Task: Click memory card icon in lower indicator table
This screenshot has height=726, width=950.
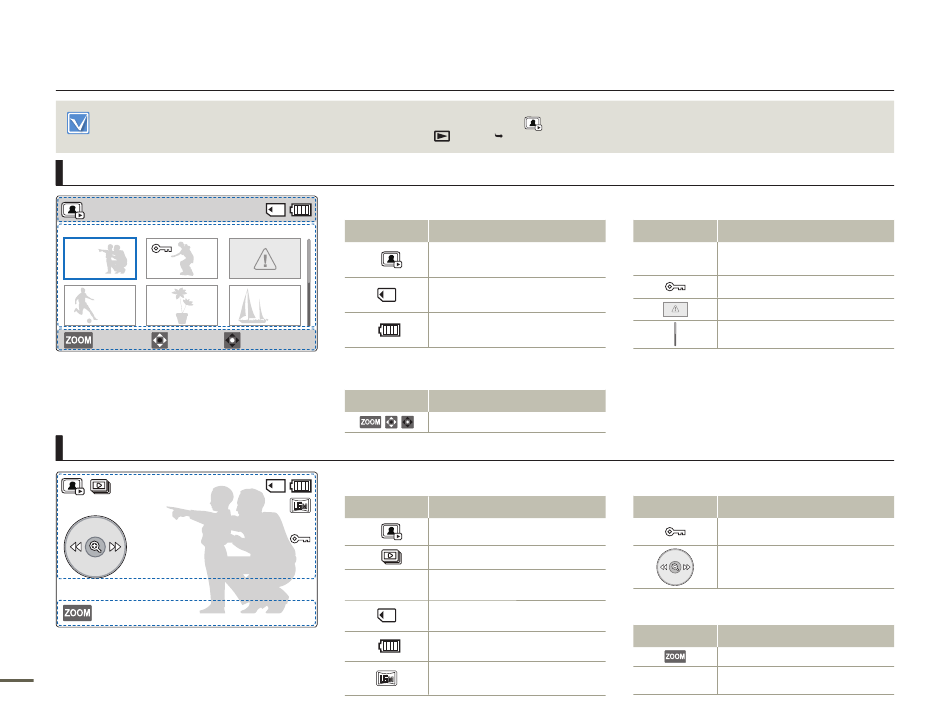Action: click(x=387, y=616)
